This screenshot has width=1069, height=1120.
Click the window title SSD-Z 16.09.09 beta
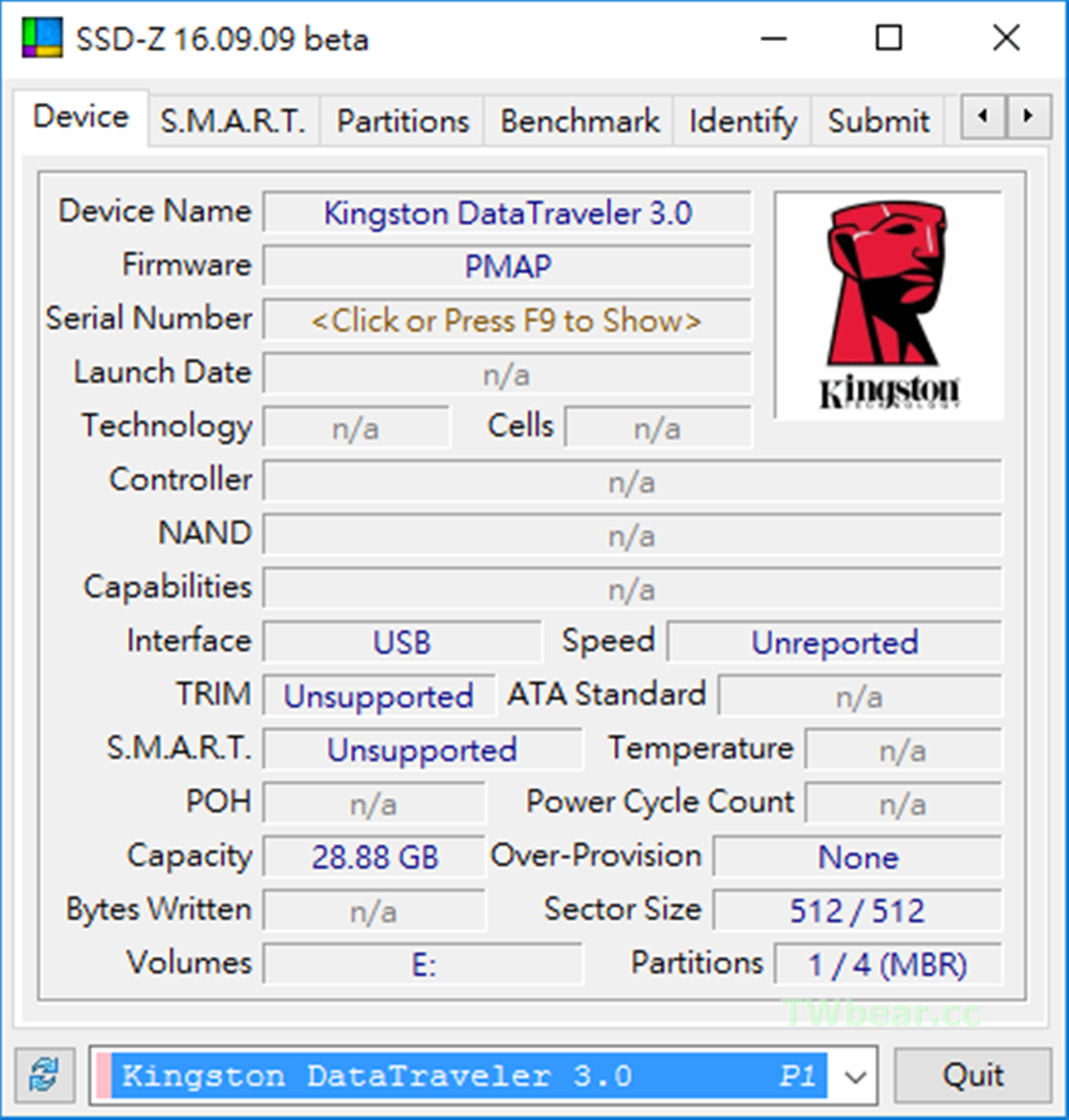pyautogui.click(x=222, y=40)
